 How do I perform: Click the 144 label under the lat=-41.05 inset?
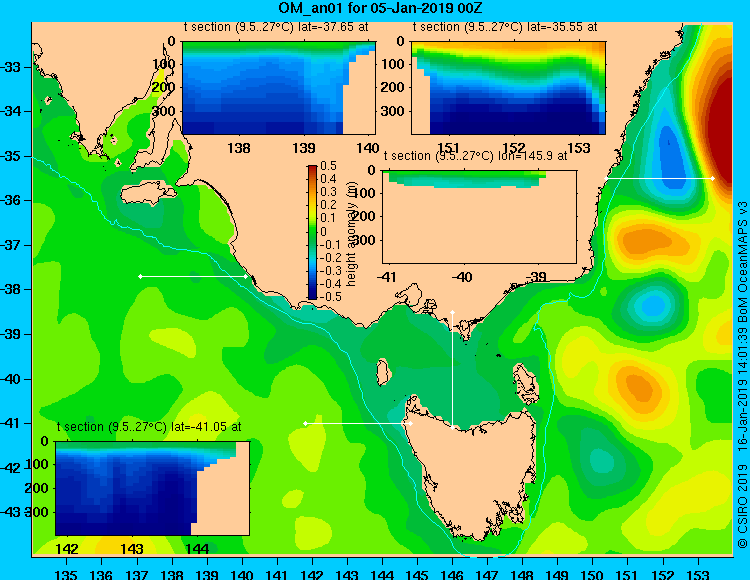click(197, 549)
